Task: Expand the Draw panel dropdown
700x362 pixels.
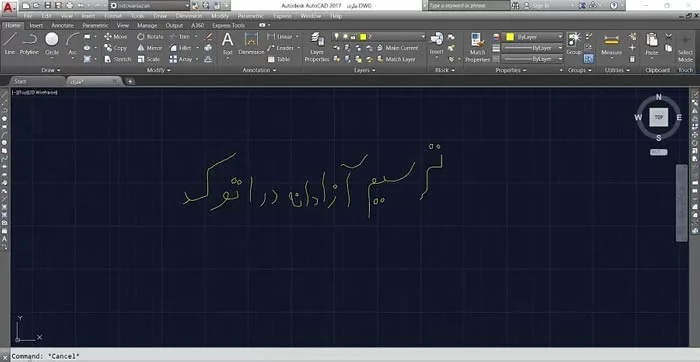Action: pyautogui.click(x=51, y=70)
